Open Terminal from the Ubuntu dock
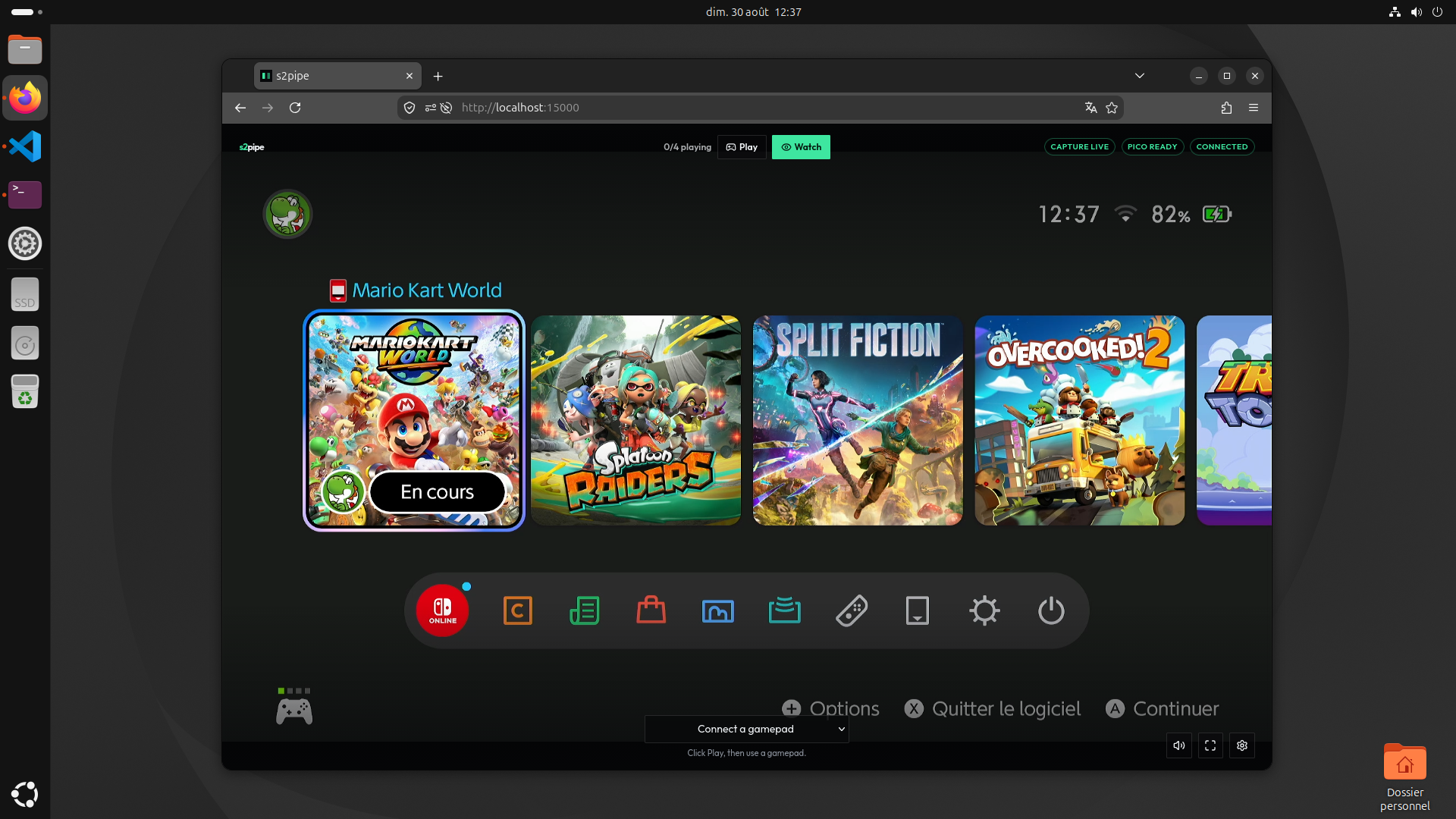The width and height of the screenshot is (1456, 819). (25, 195)
